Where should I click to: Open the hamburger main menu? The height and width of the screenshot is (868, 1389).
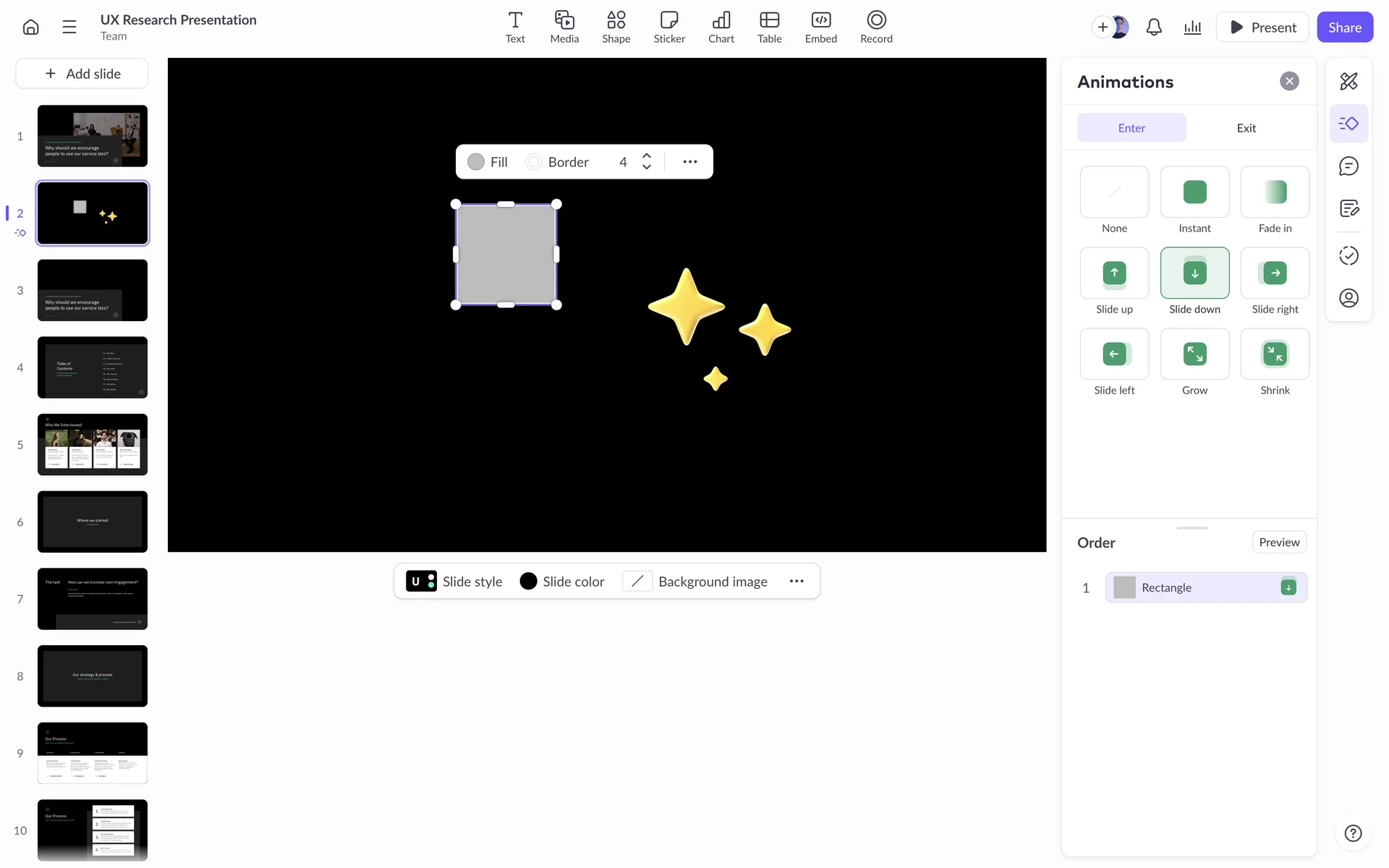click(69, 27)
